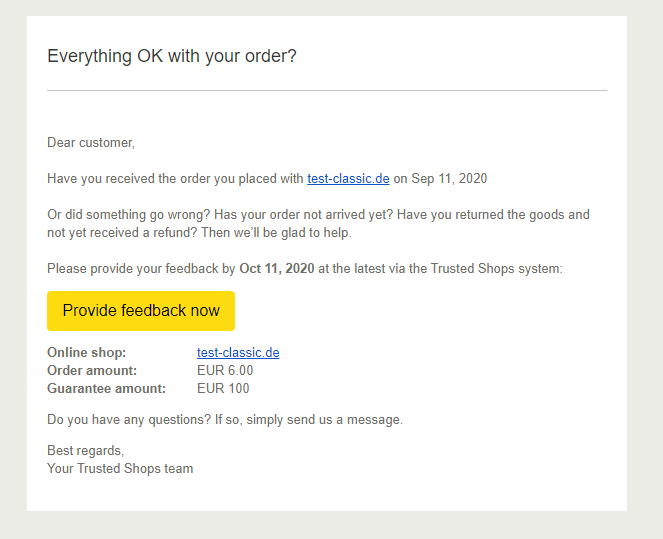
Task: Click the Online shop label
Action: point(87,353)
